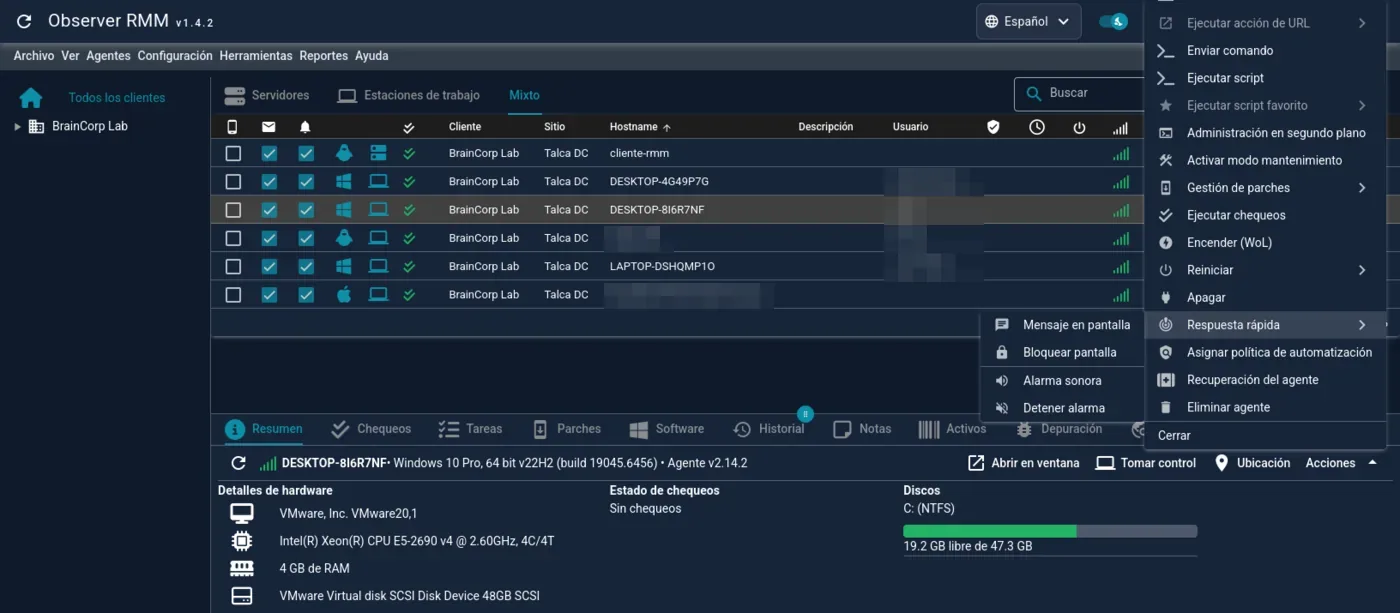Select the DESKTOP-8I6R7NF row checkbox
This screenshot has width=1400, height=613.
233,210
